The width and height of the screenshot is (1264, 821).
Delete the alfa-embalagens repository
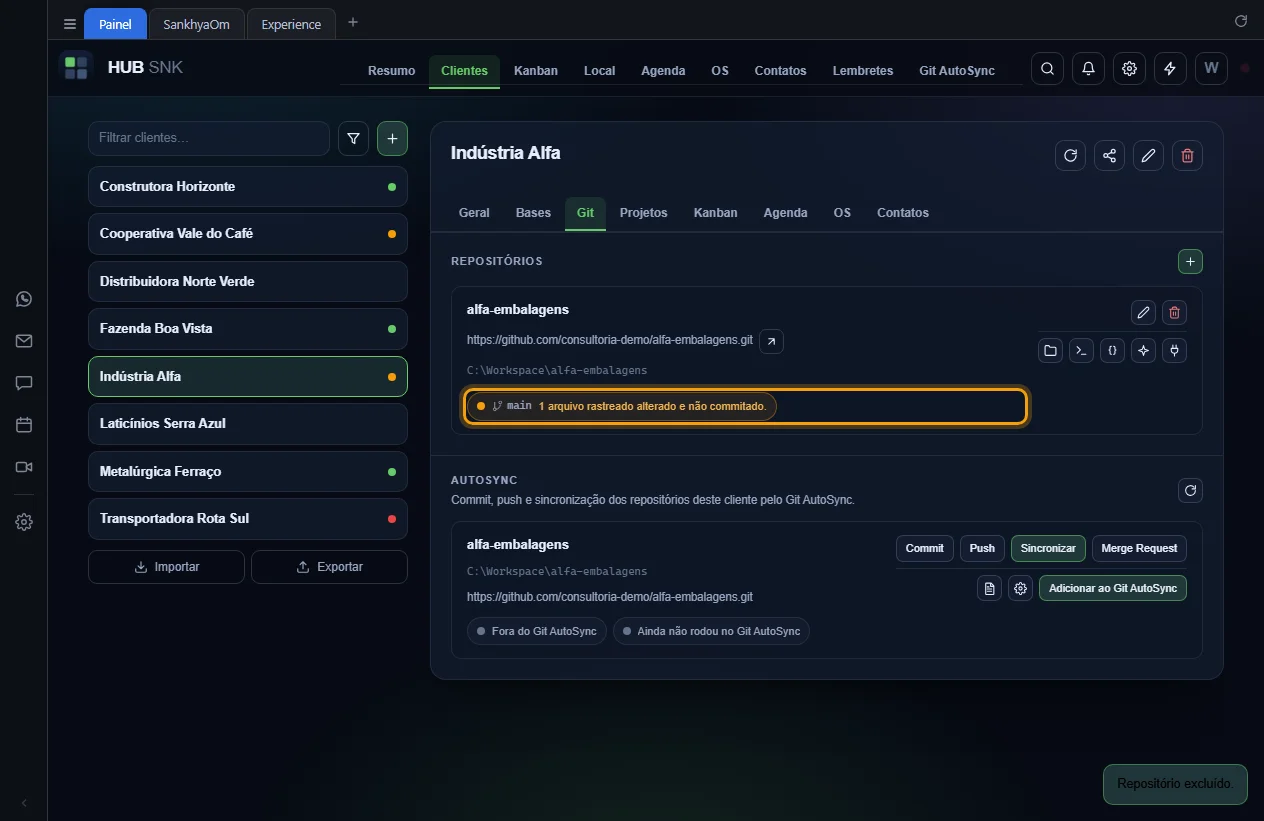point(1174,313)
